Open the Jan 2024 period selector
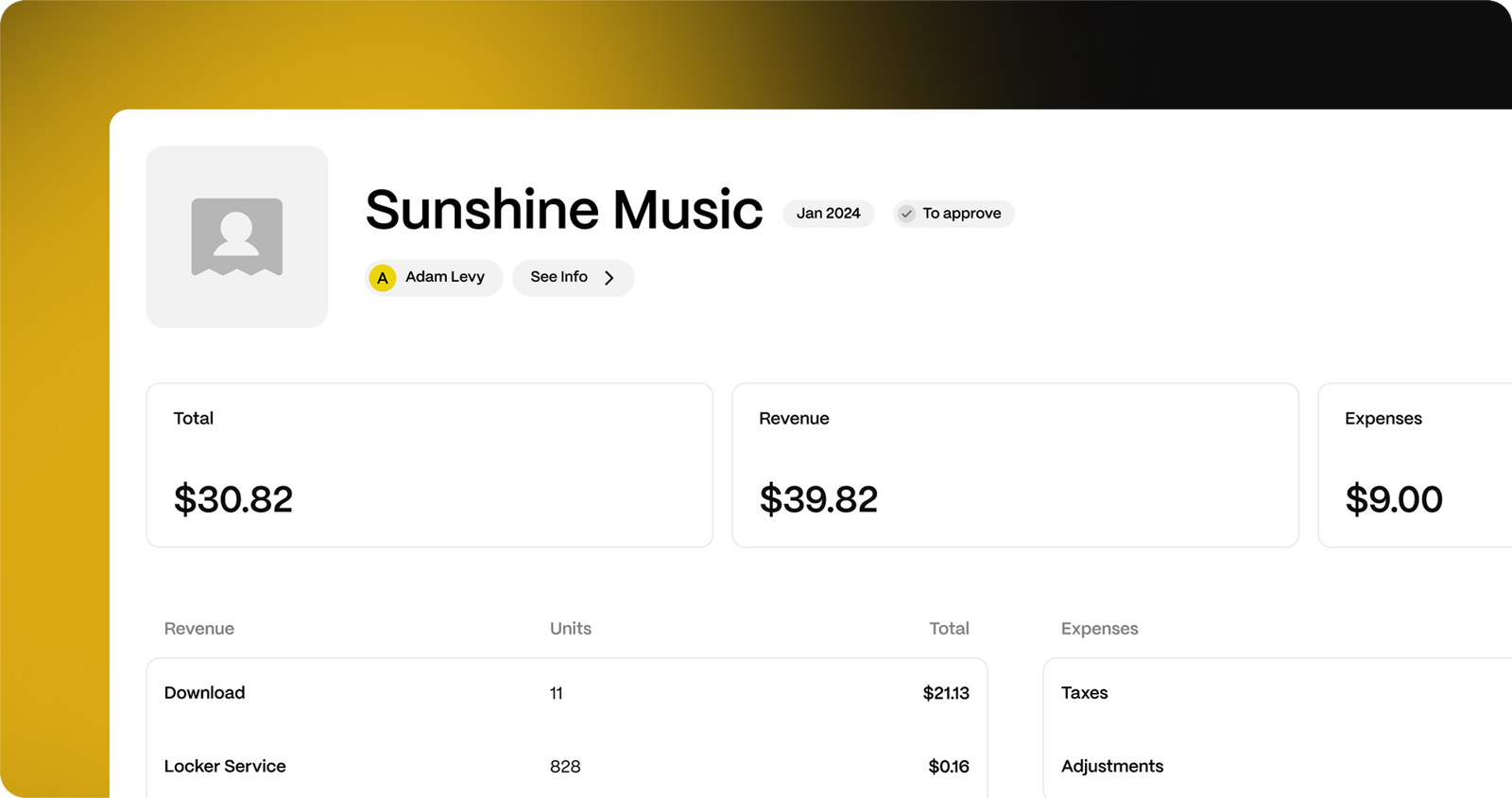1512x798 pixels. [828, 214]
